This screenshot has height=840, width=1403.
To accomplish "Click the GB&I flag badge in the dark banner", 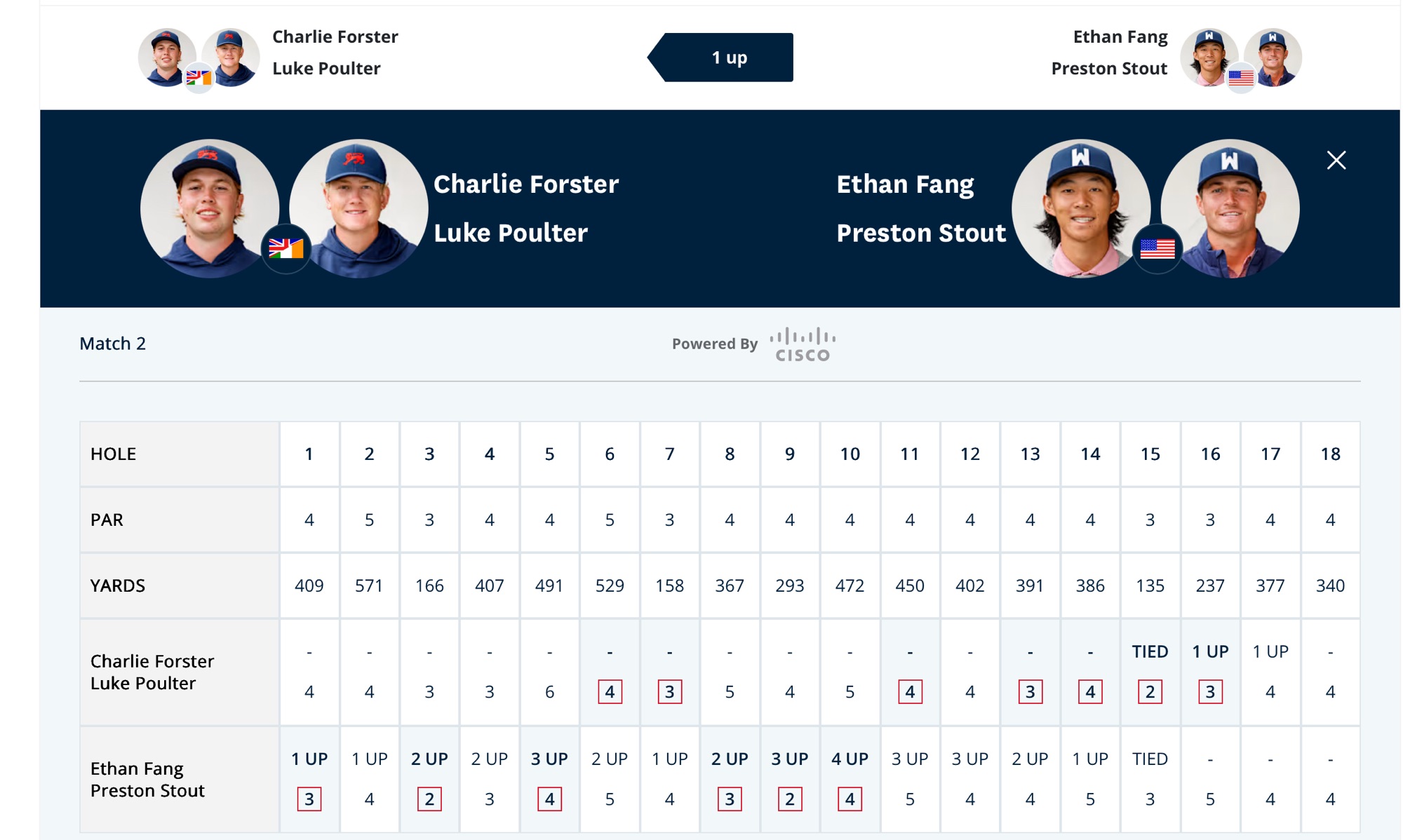I will [x=286, y=248].
